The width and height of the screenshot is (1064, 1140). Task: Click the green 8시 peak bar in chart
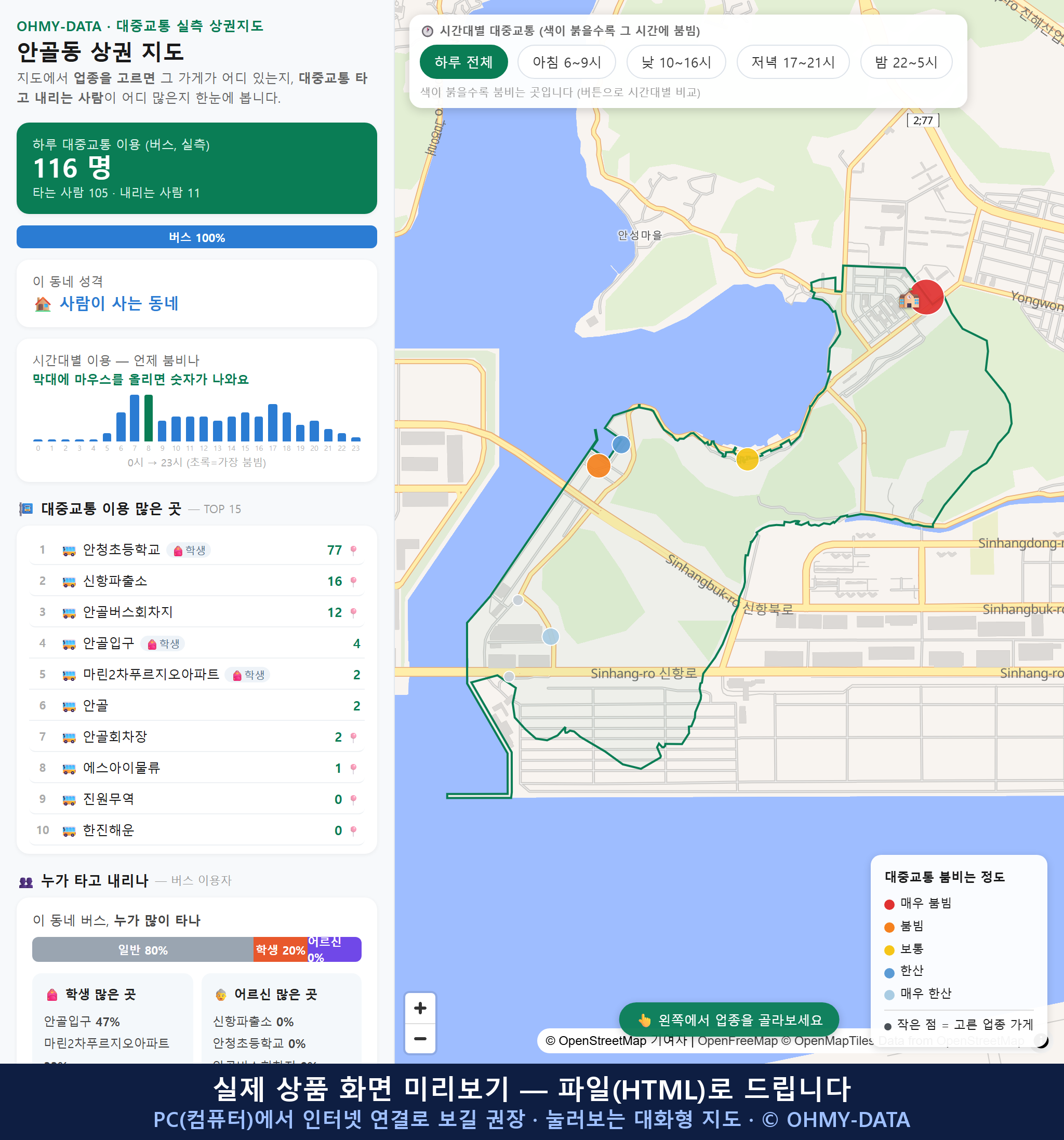149,418
